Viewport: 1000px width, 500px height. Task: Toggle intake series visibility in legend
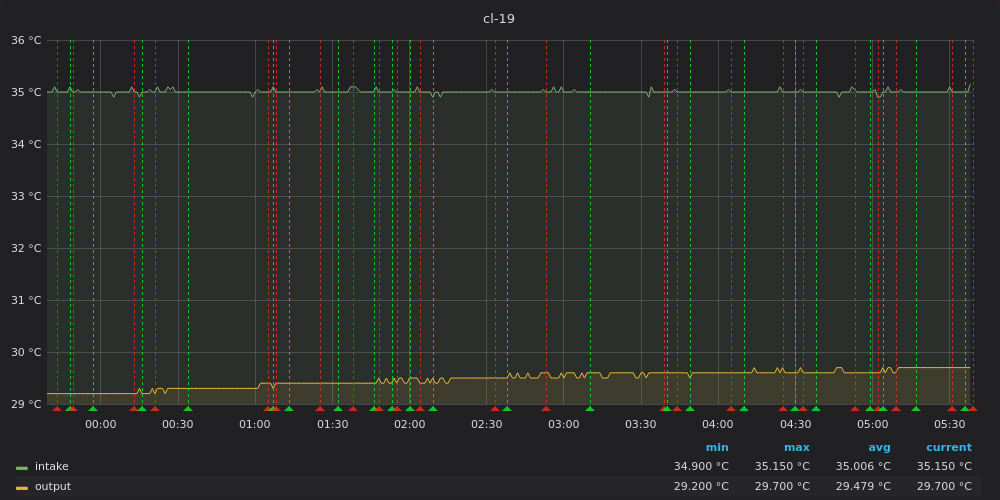(52, 467)
